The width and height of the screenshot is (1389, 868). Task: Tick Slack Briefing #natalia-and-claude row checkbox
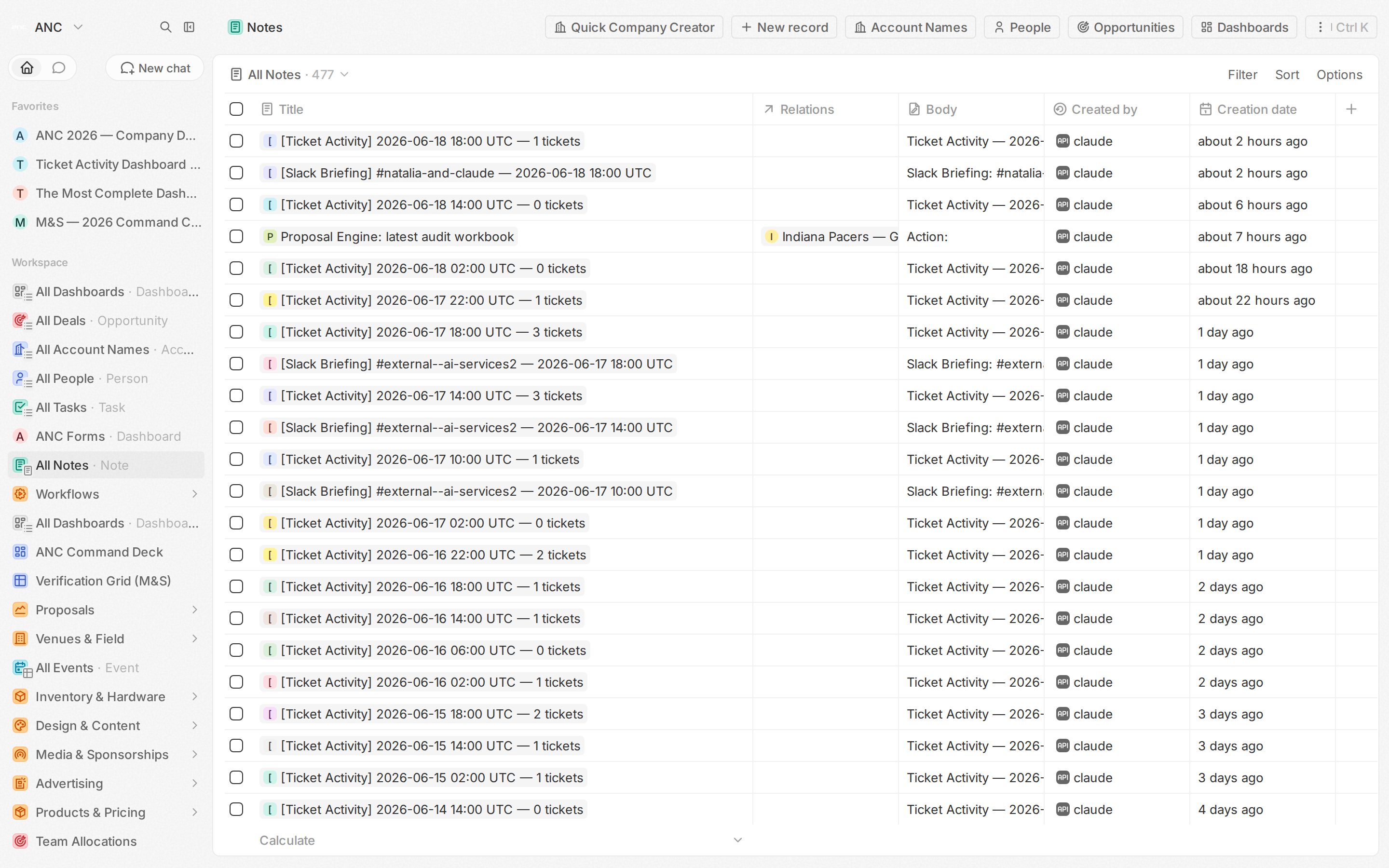[236, 173]
